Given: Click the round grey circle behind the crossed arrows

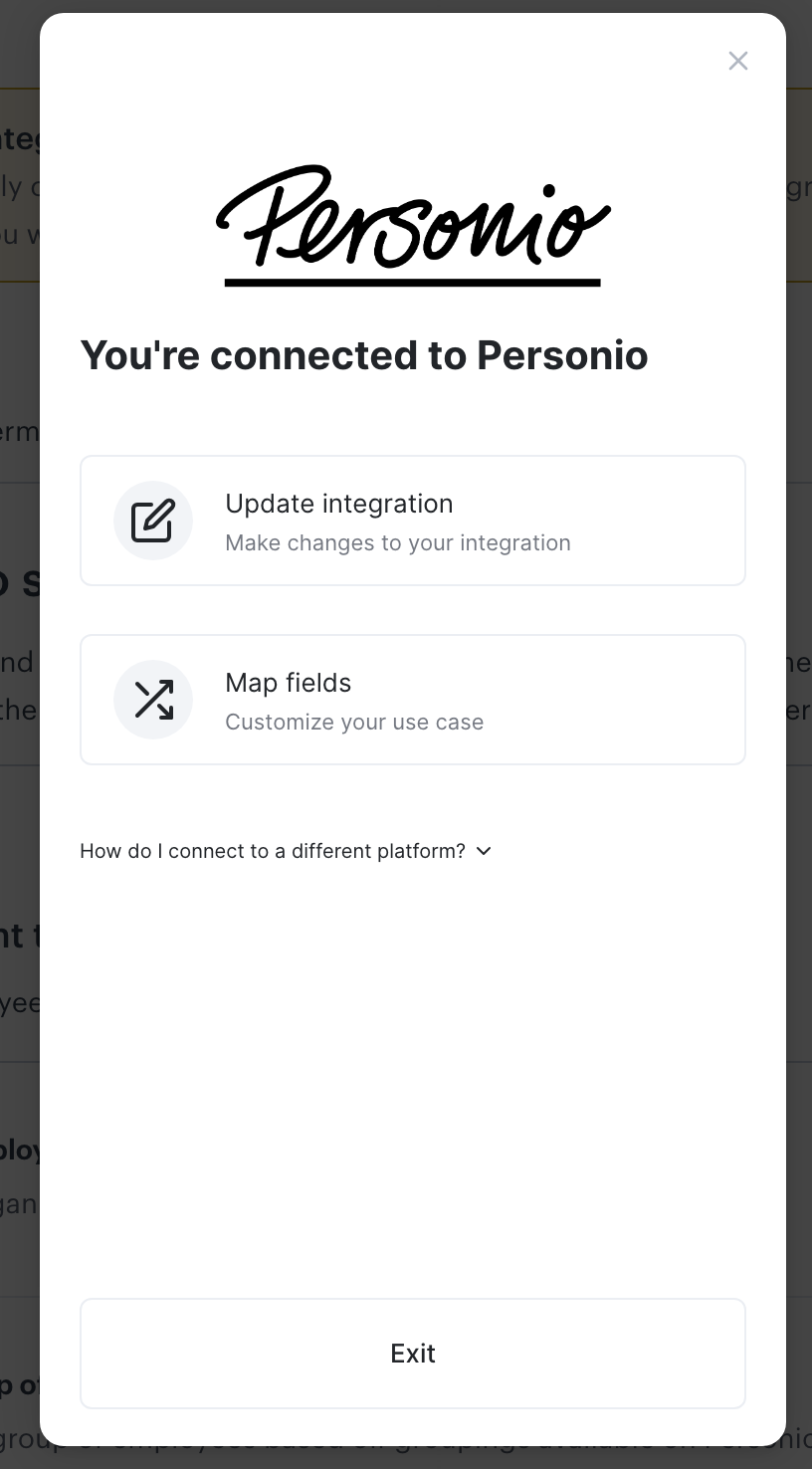Looking at the screenshot, I should pos(153,700).
